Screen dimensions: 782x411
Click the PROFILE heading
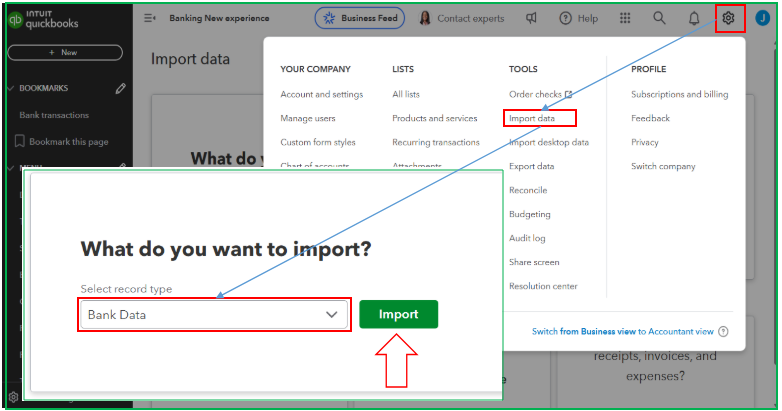[648, 69]
